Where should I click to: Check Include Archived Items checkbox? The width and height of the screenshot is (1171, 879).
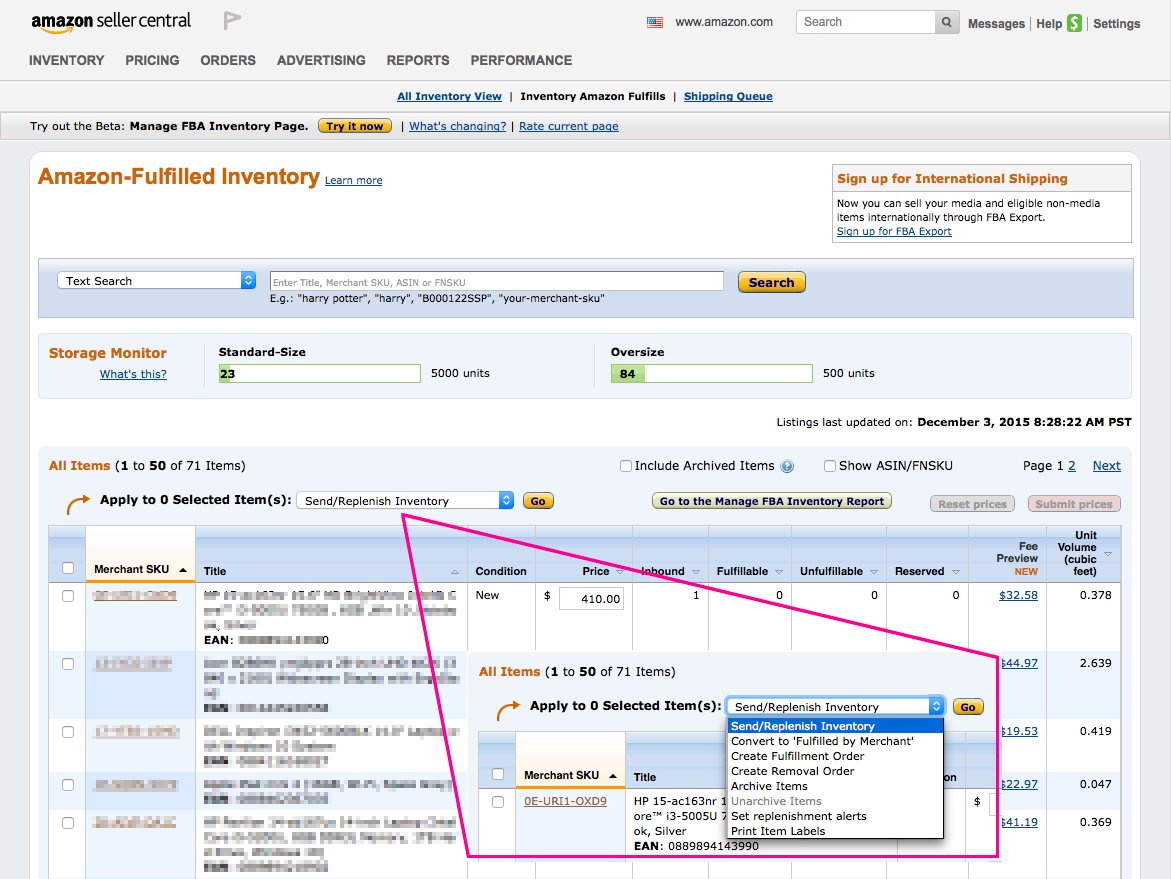(x=626, y=466)
